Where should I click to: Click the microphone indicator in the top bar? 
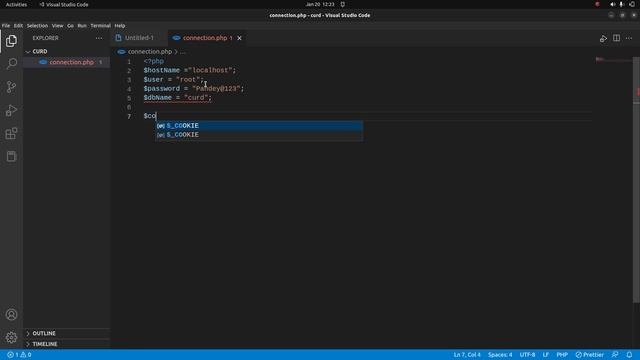pyautogui.click(x=622, y=4)
